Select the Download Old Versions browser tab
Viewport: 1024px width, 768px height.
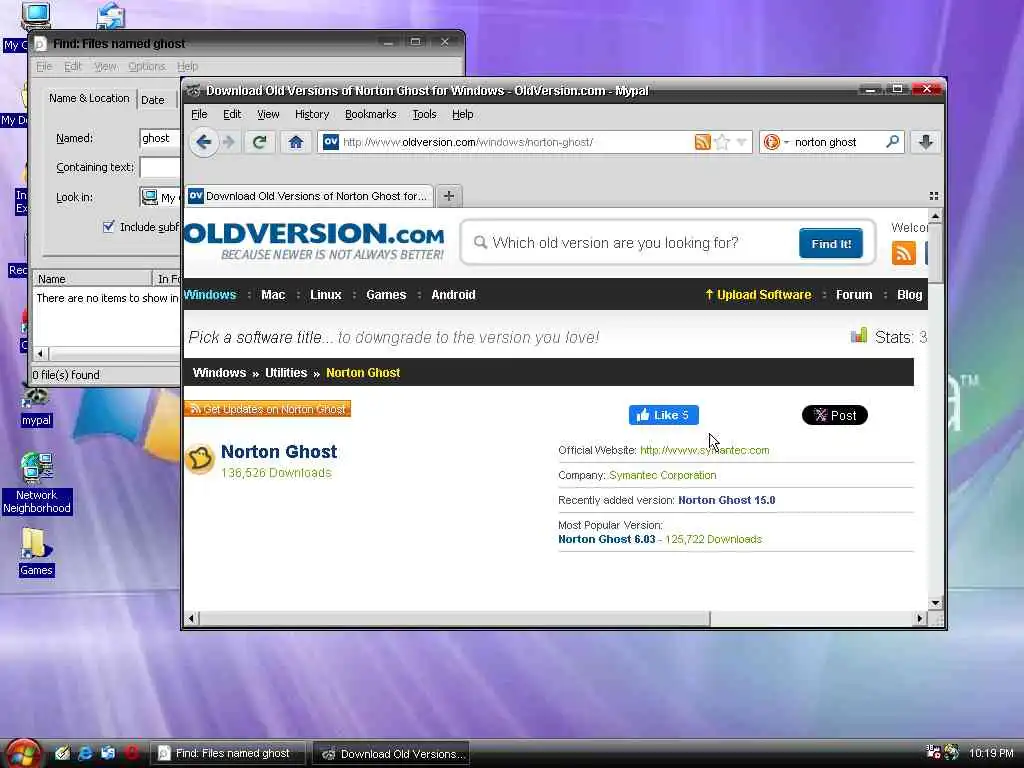coord(309,196)
